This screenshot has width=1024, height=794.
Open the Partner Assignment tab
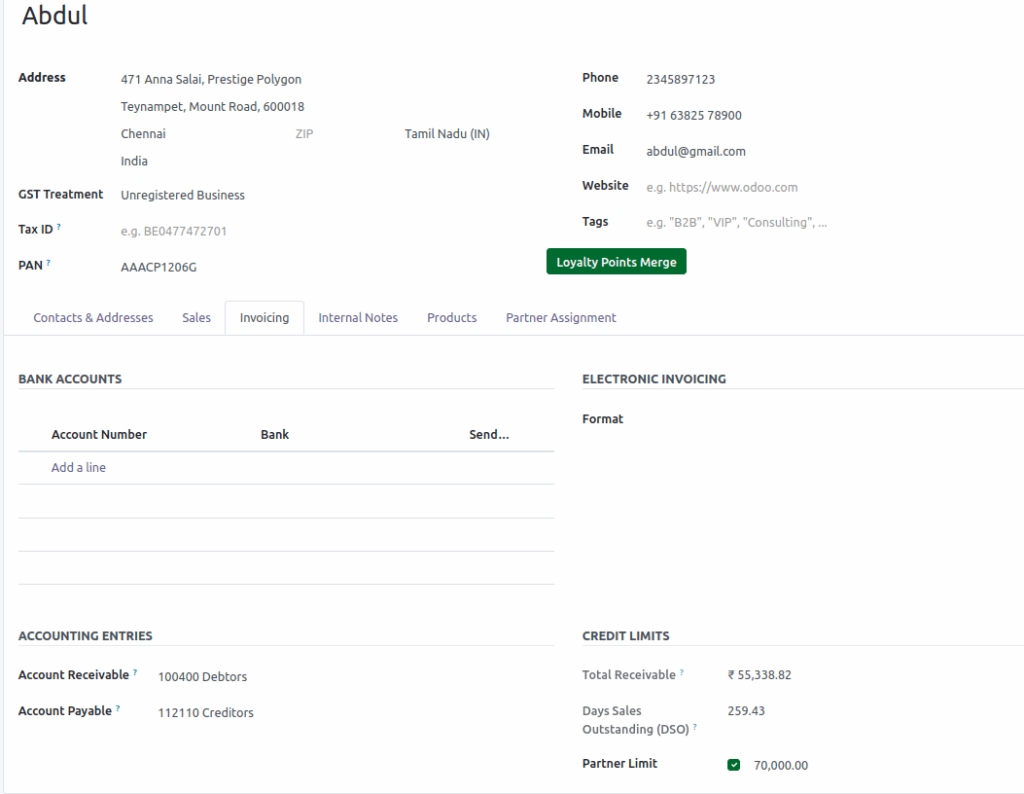(x=561, y=317)
